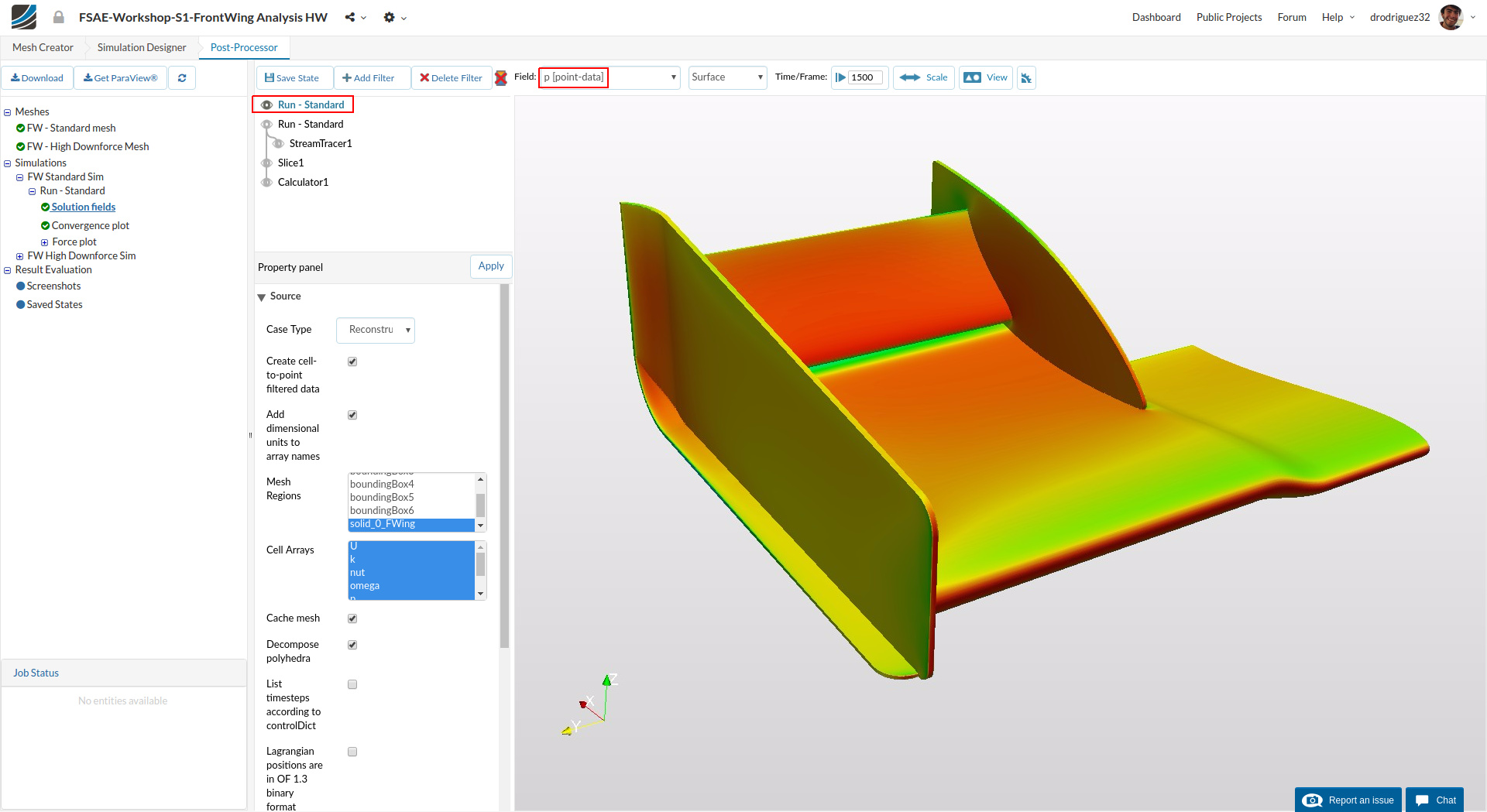Click the property panel vertical scrollbar
The width and height of the screenshot is (1487, 812).
point(505,466)
